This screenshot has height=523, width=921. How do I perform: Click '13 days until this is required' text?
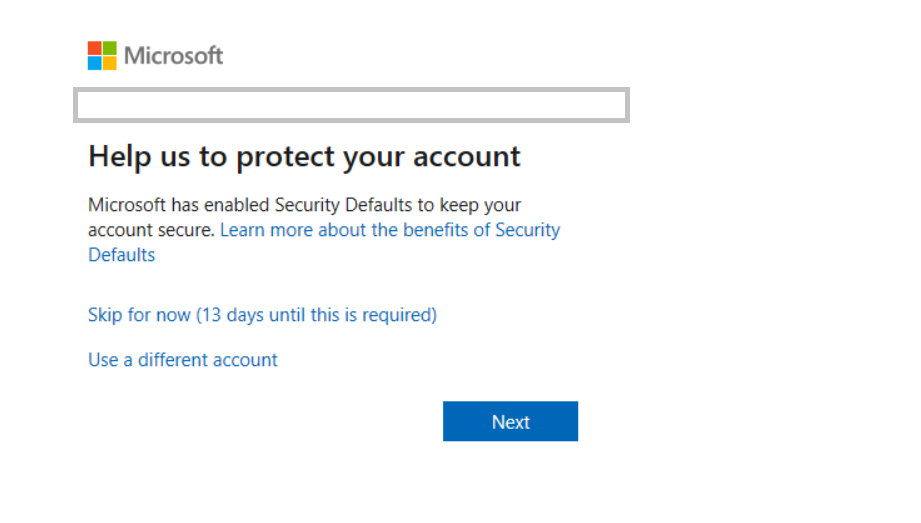317,315
